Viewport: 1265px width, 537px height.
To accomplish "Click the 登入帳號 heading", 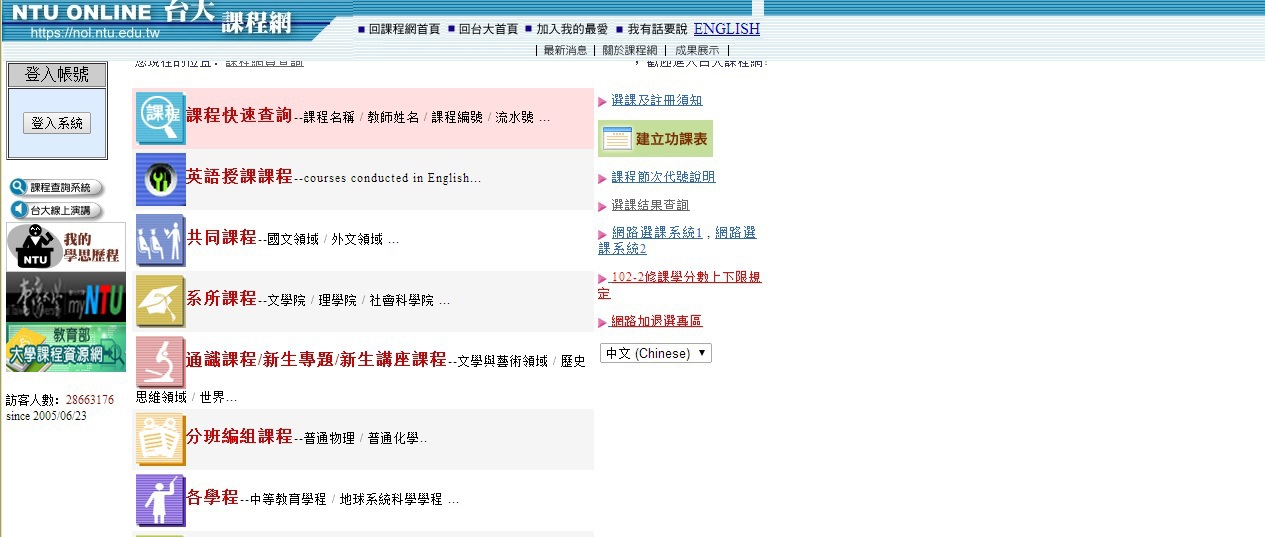I will pos(57,75).
